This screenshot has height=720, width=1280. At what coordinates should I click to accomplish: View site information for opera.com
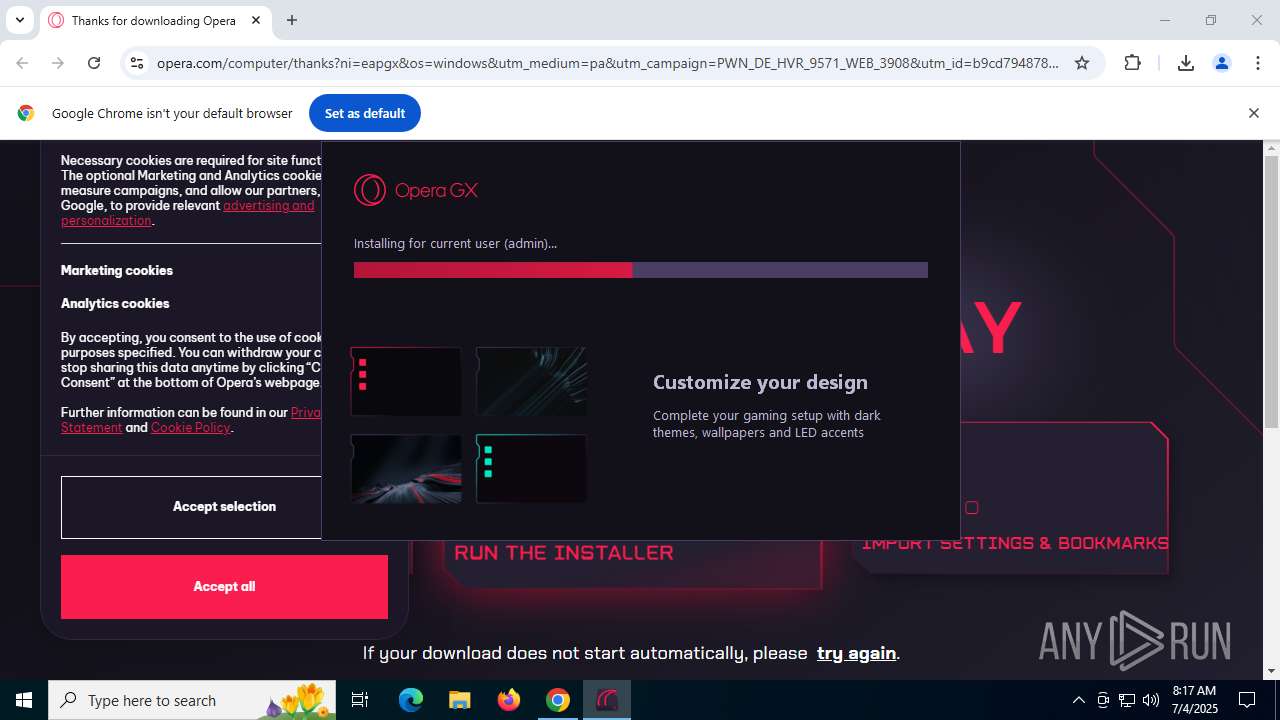137,63
